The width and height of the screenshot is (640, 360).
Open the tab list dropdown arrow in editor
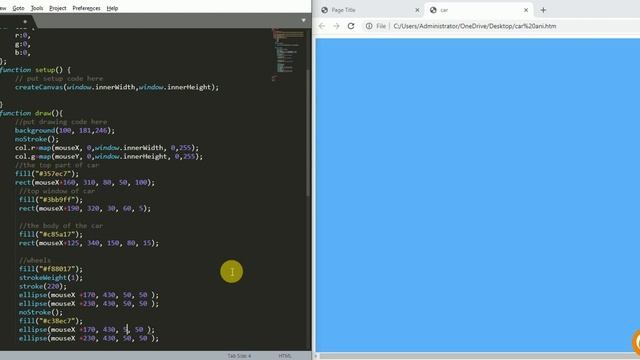pyautogui.click(x=303, y=20)
